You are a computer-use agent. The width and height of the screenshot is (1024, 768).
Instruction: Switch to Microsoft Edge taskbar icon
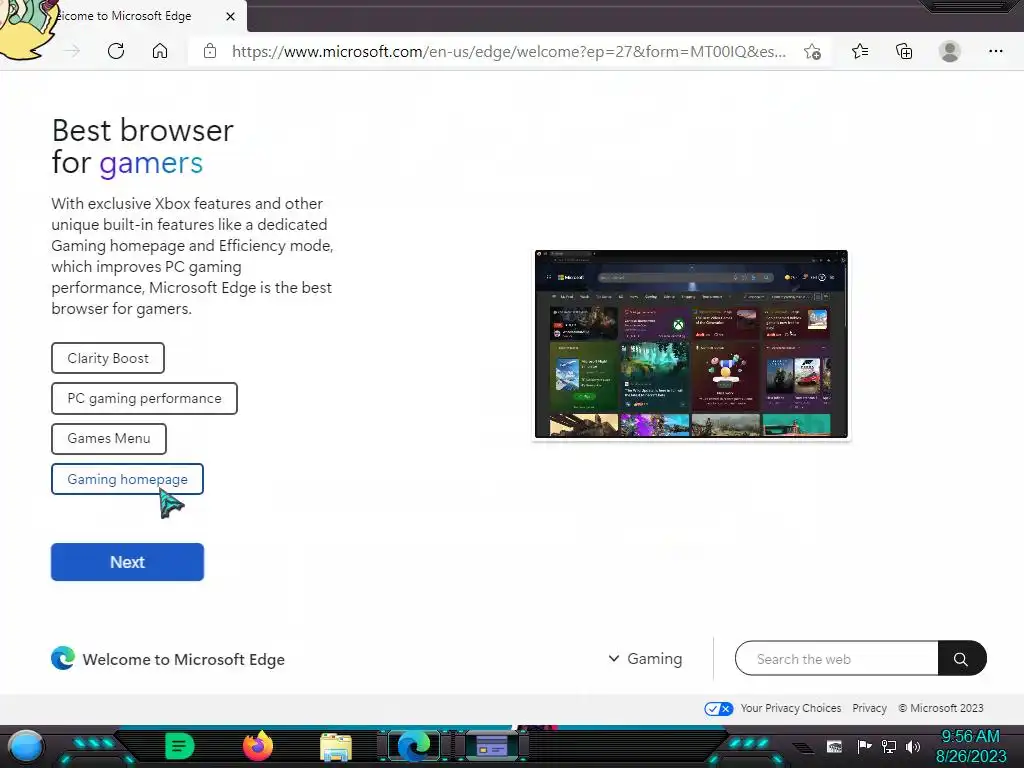coord(415,746)
